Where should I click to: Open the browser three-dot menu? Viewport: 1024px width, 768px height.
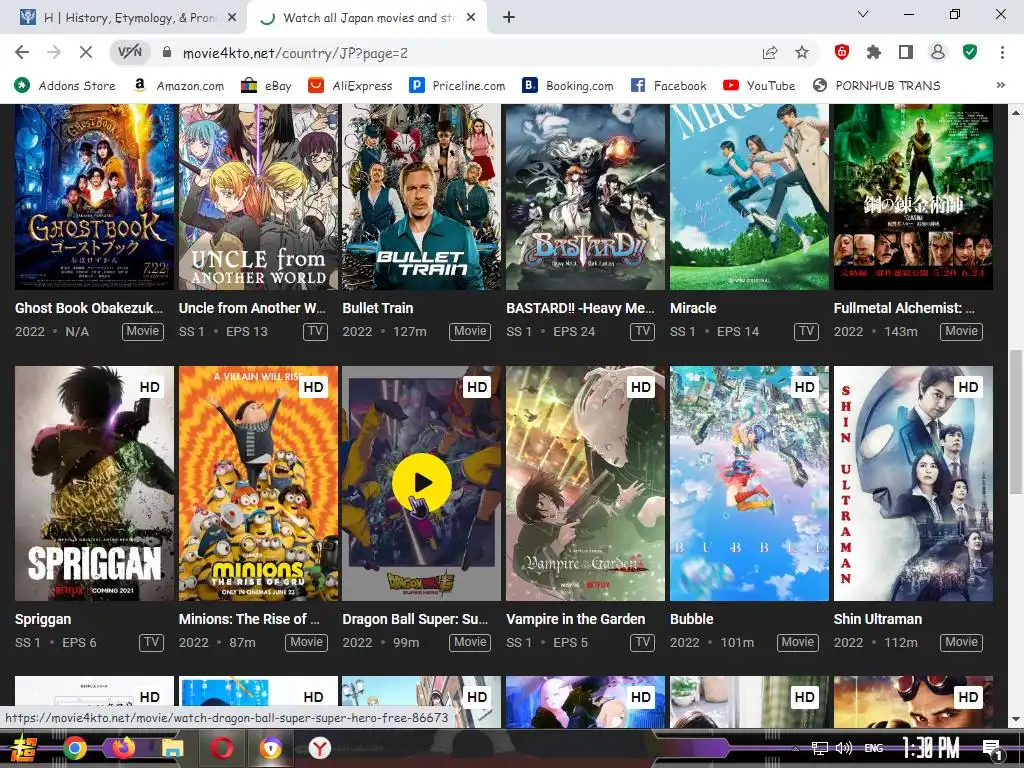[1002, 52]
